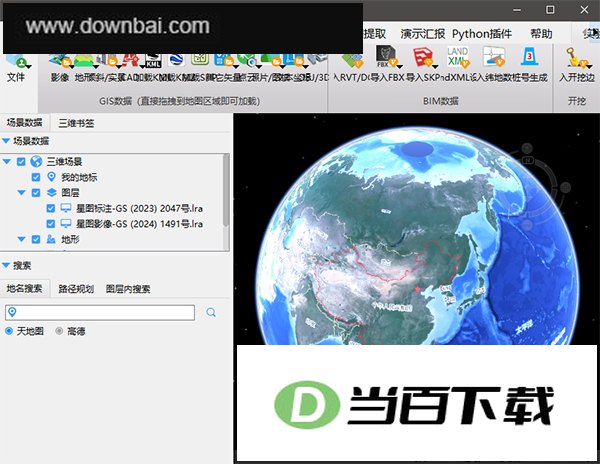Select the 天地图 radio button

(x=9, y=331)
